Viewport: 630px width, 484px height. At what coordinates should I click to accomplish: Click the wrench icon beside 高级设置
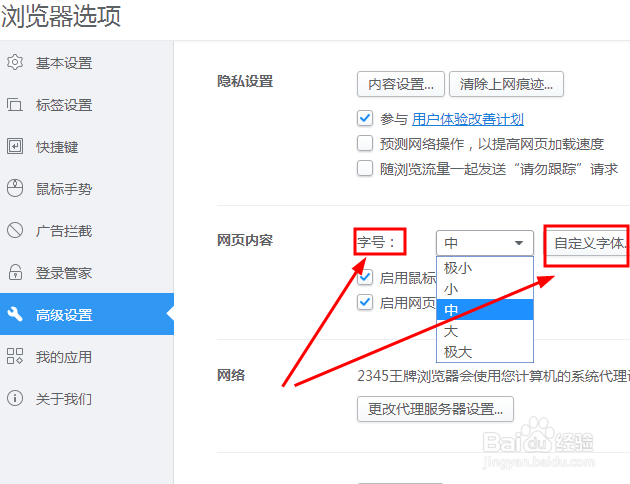pyautogui.click(x=15, y=314)
